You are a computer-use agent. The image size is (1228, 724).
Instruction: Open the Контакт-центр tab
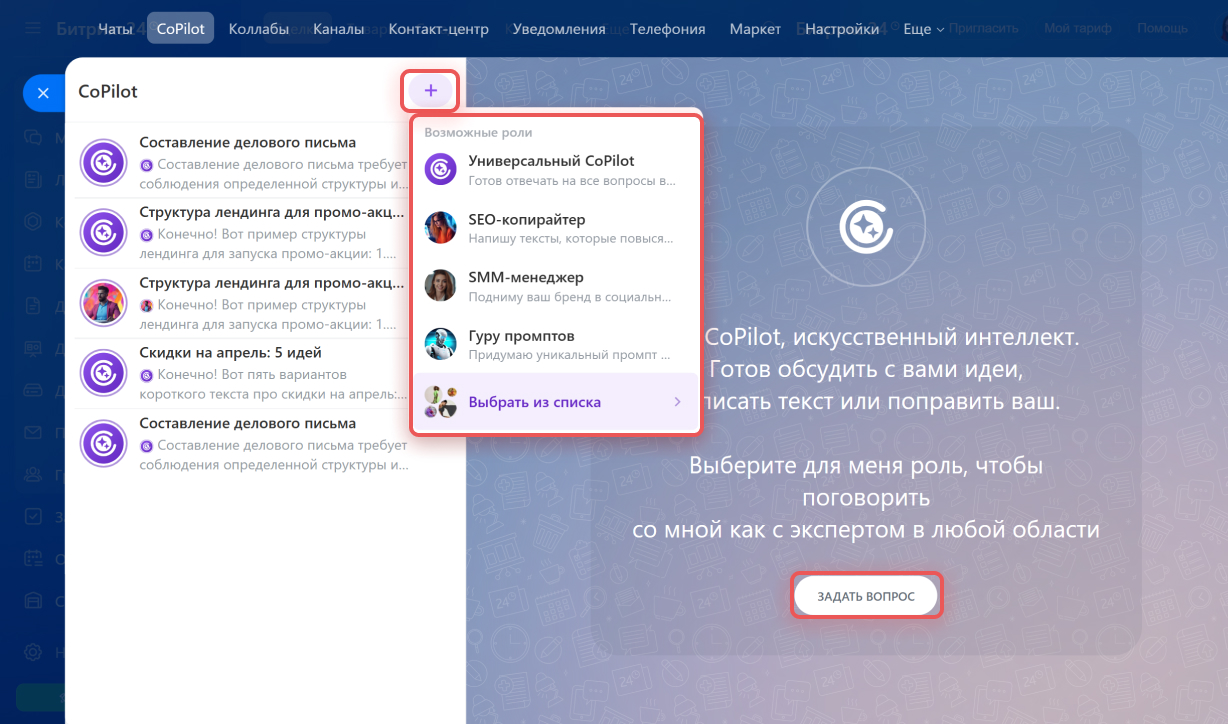click(439, 29)
